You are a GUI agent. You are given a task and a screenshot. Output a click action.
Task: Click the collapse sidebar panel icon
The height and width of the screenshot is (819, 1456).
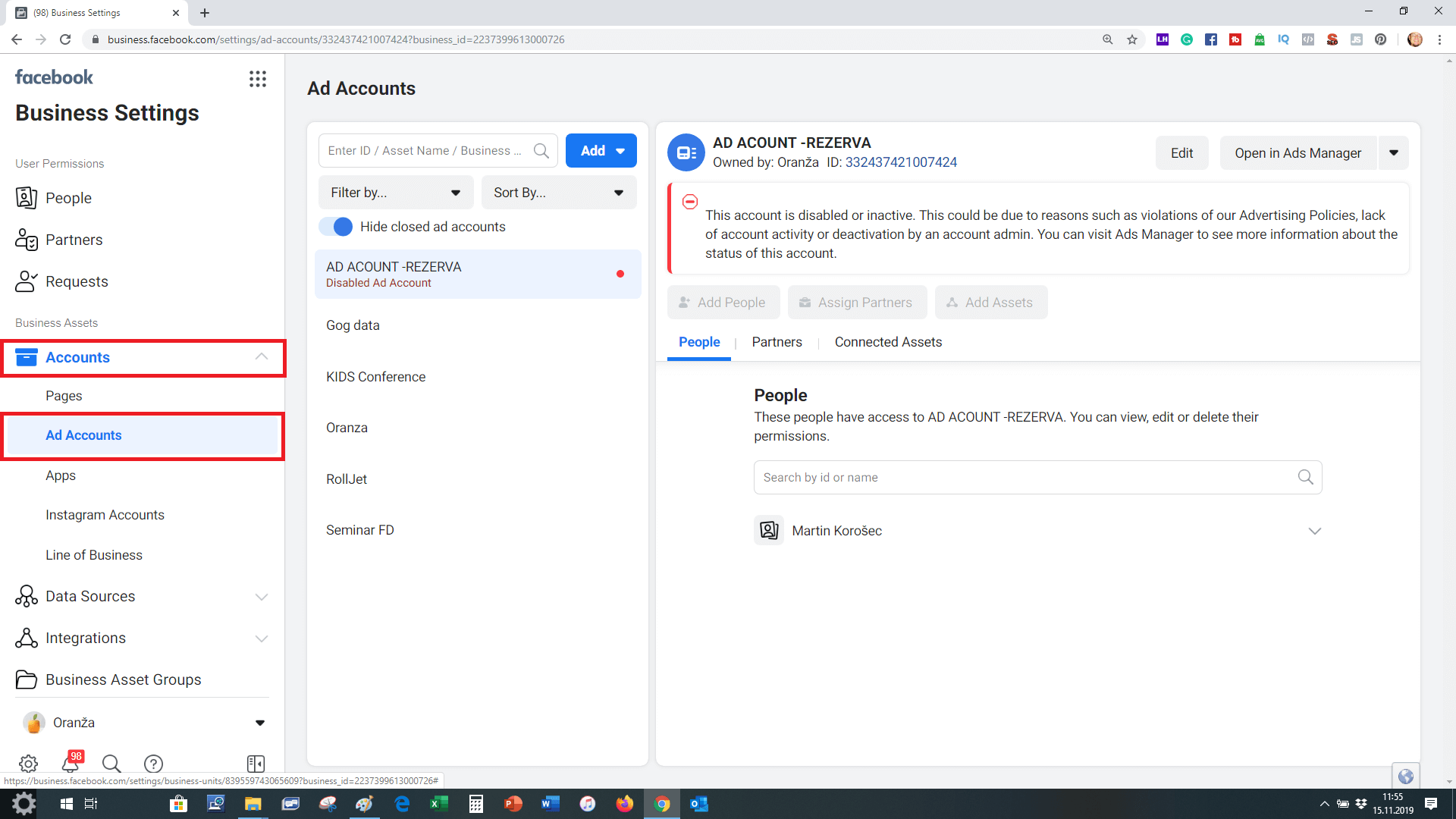tap(256, 763)
